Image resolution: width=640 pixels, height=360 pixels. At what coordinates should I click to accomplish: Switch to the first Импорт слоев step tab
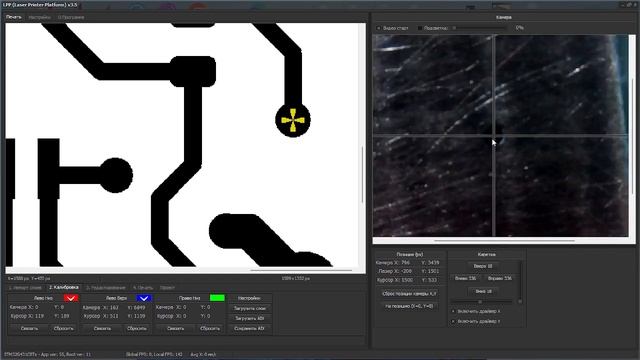(25, 288)
